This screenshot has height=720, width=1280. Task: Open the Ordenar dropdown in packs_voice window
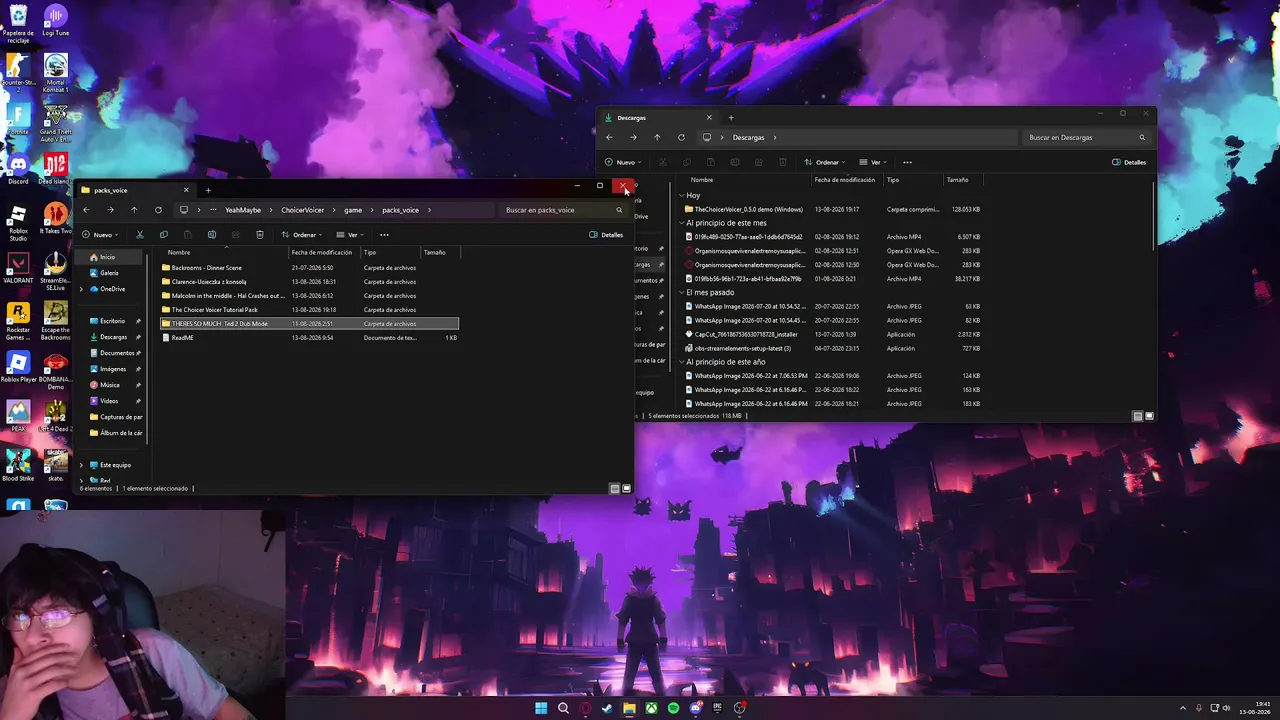(303, 235)
